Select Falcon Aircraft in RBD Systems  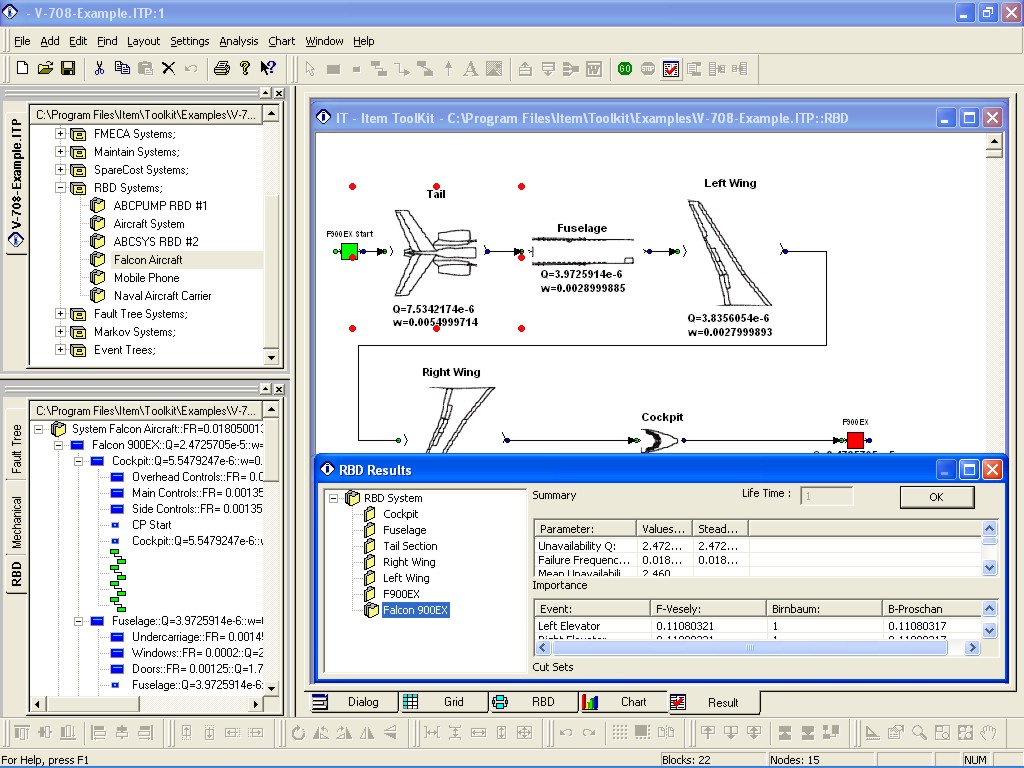[148, 260]
